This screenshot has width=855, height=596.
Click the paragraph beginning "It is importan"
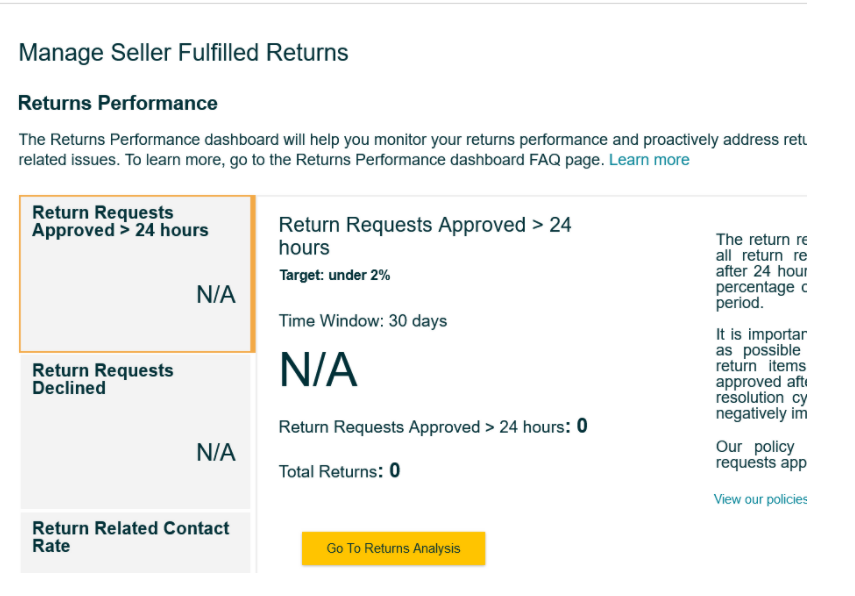click(761, 374)
